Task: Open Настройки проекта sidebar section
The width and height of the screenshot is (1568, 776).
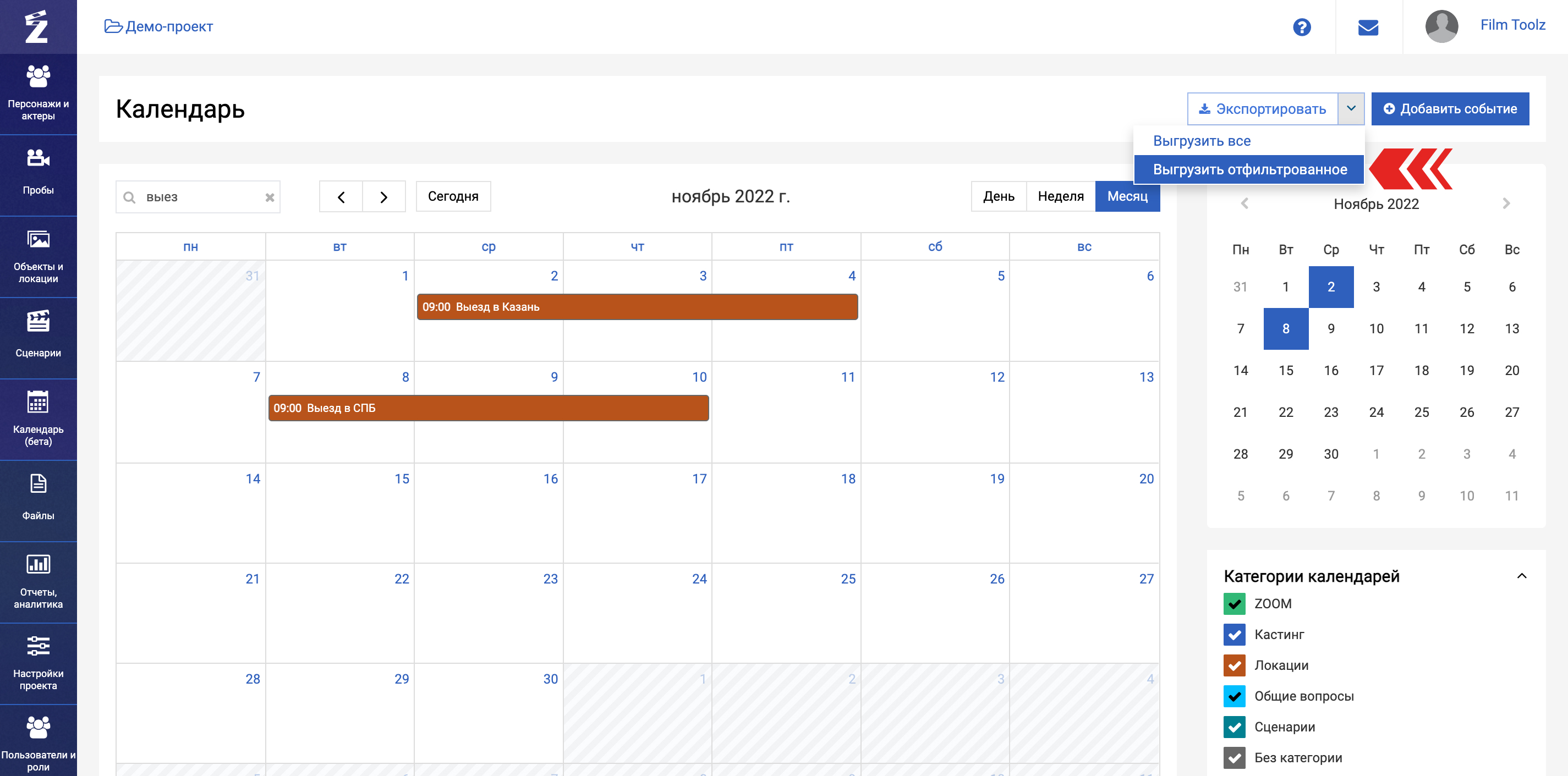Action: pyautogui.click(x=39, y=664)
